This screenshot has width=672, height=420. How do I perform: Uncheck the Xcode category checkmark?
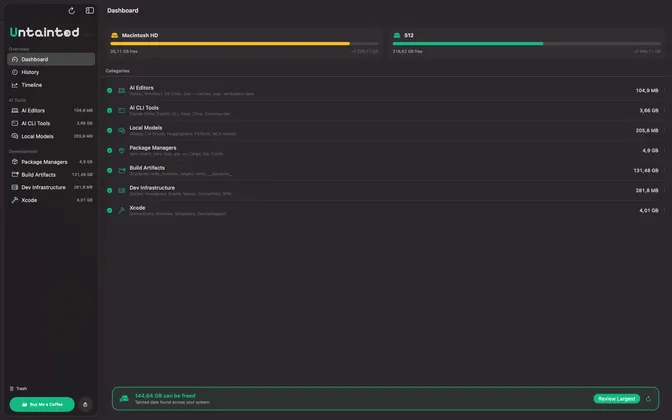[x=109, y=210]
